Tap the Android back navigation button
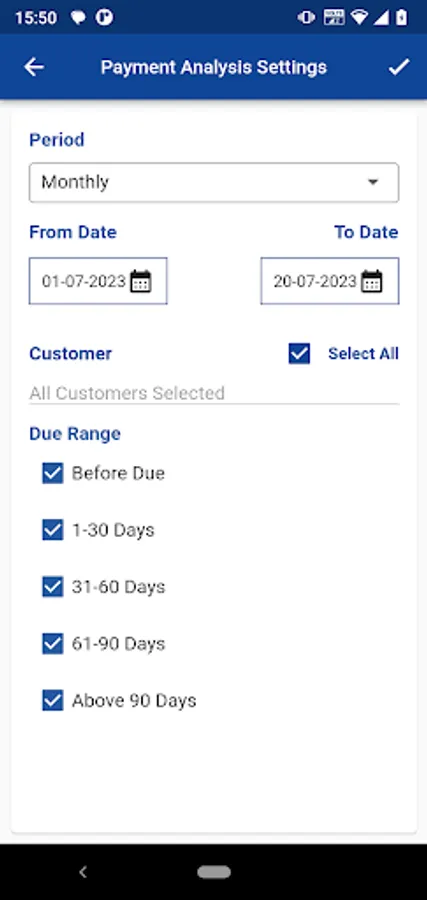The height and width of the screenshot is (900, 427). tap(83, 872)
